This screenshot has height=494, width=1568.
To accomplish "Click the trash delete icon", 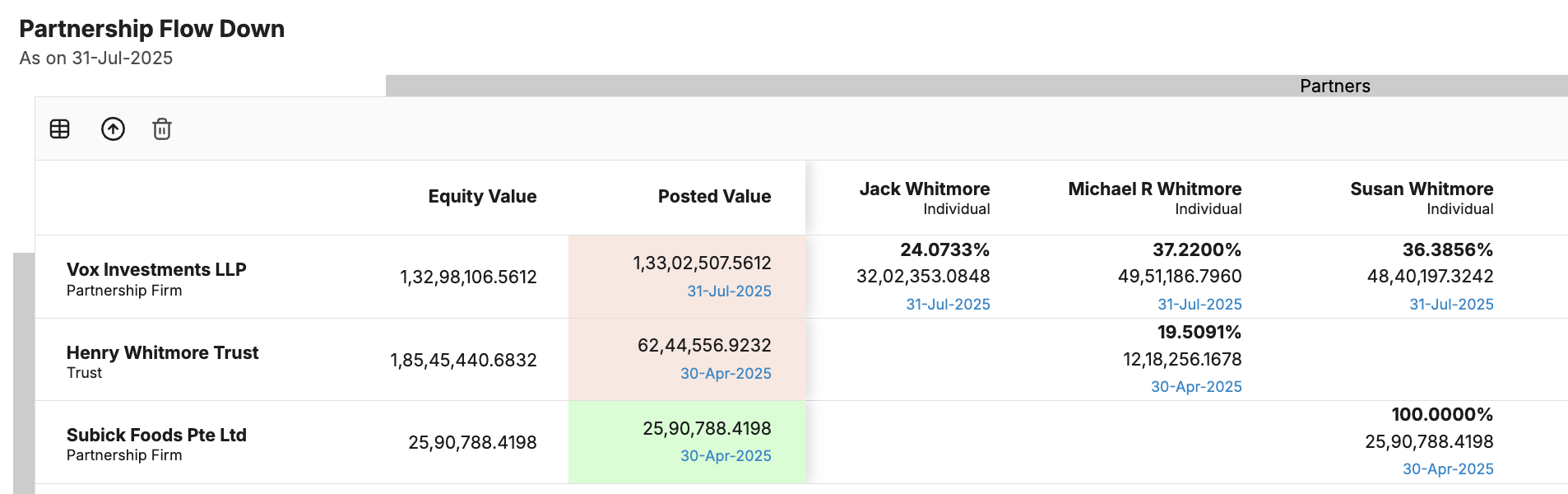I will pyautogui.click(x=162, y=129).
